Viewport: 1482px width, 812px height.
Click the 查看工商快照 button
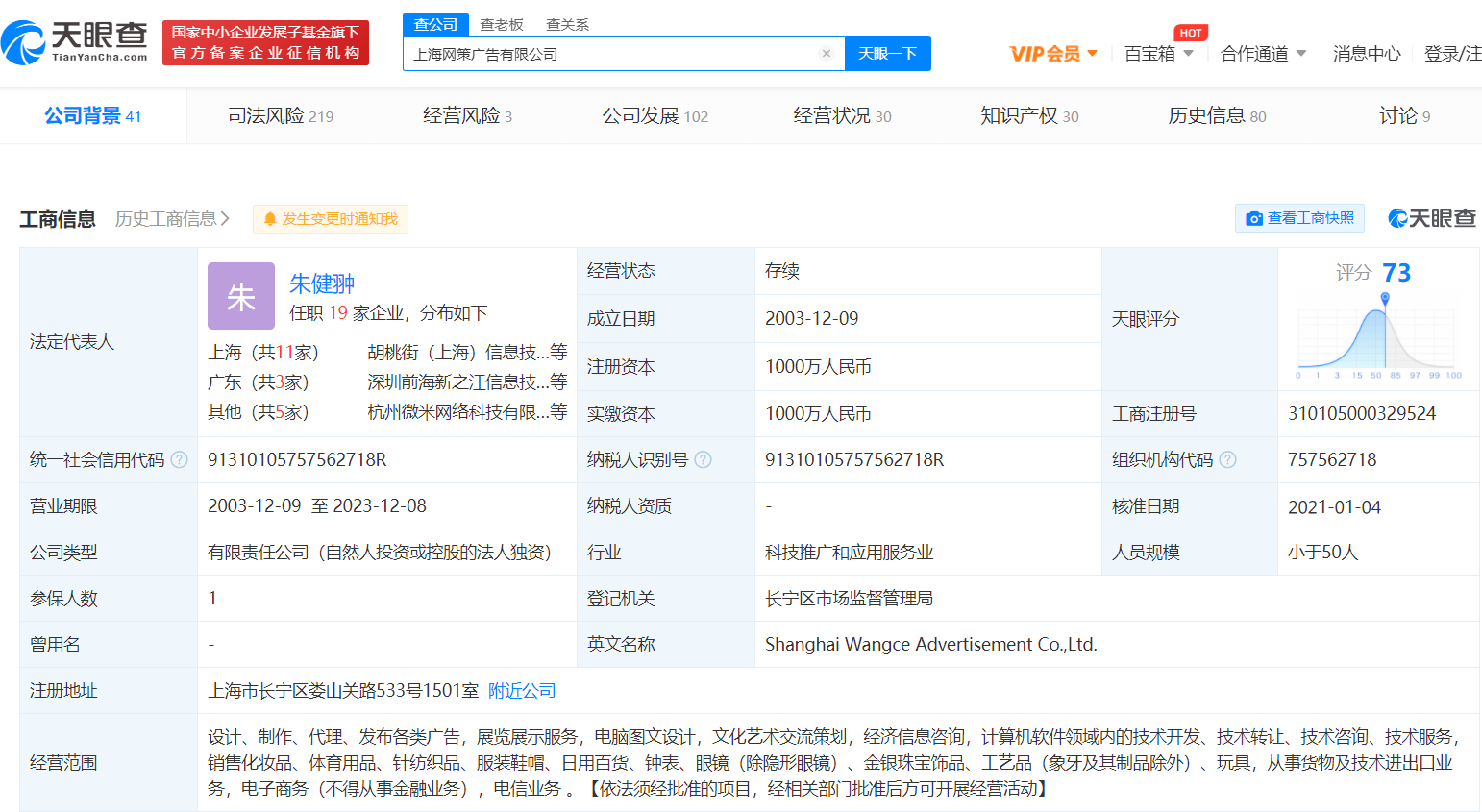pyautogui.click(x=1299, y=218)
